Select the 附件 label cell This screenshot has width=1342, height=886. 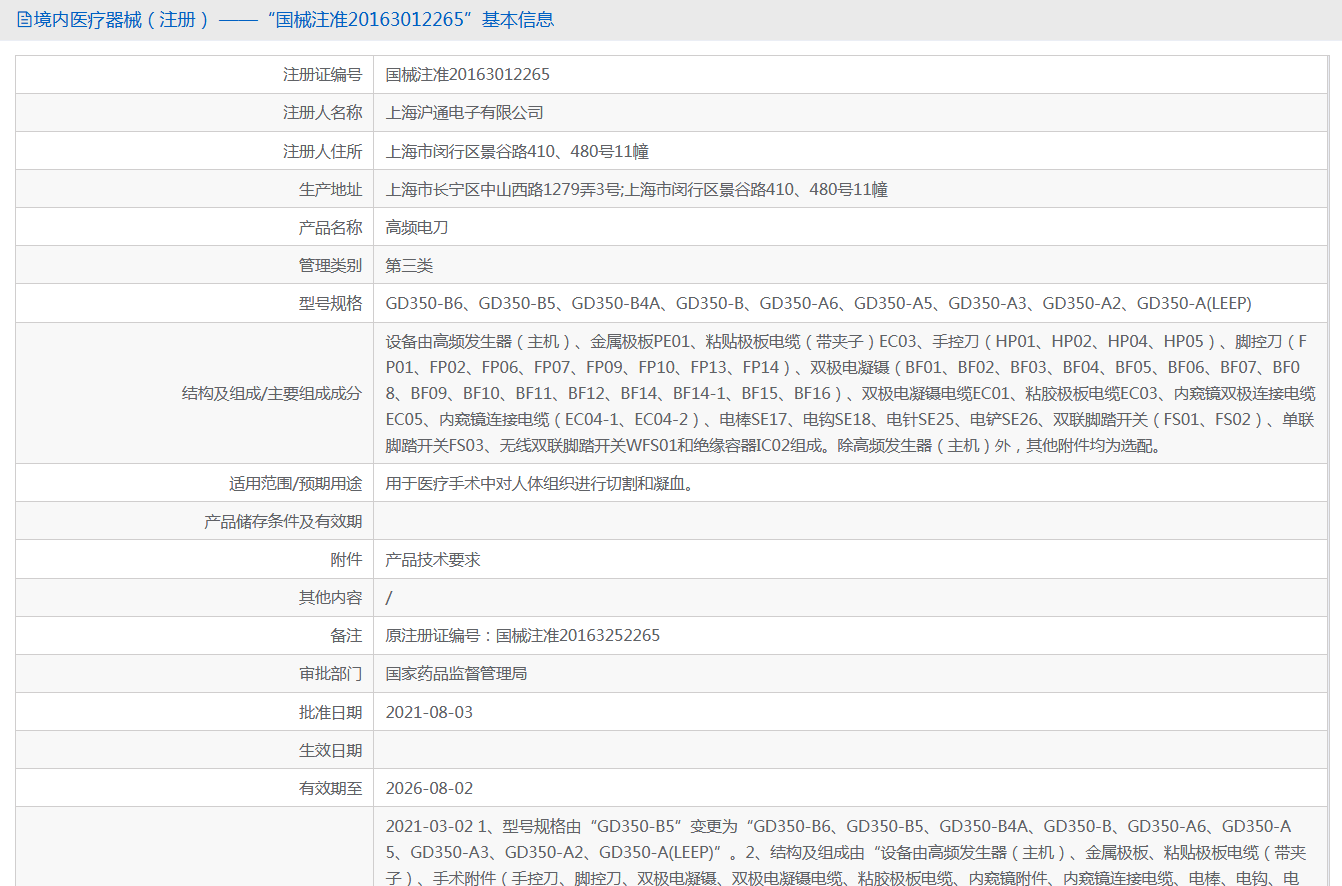[194, 559]
